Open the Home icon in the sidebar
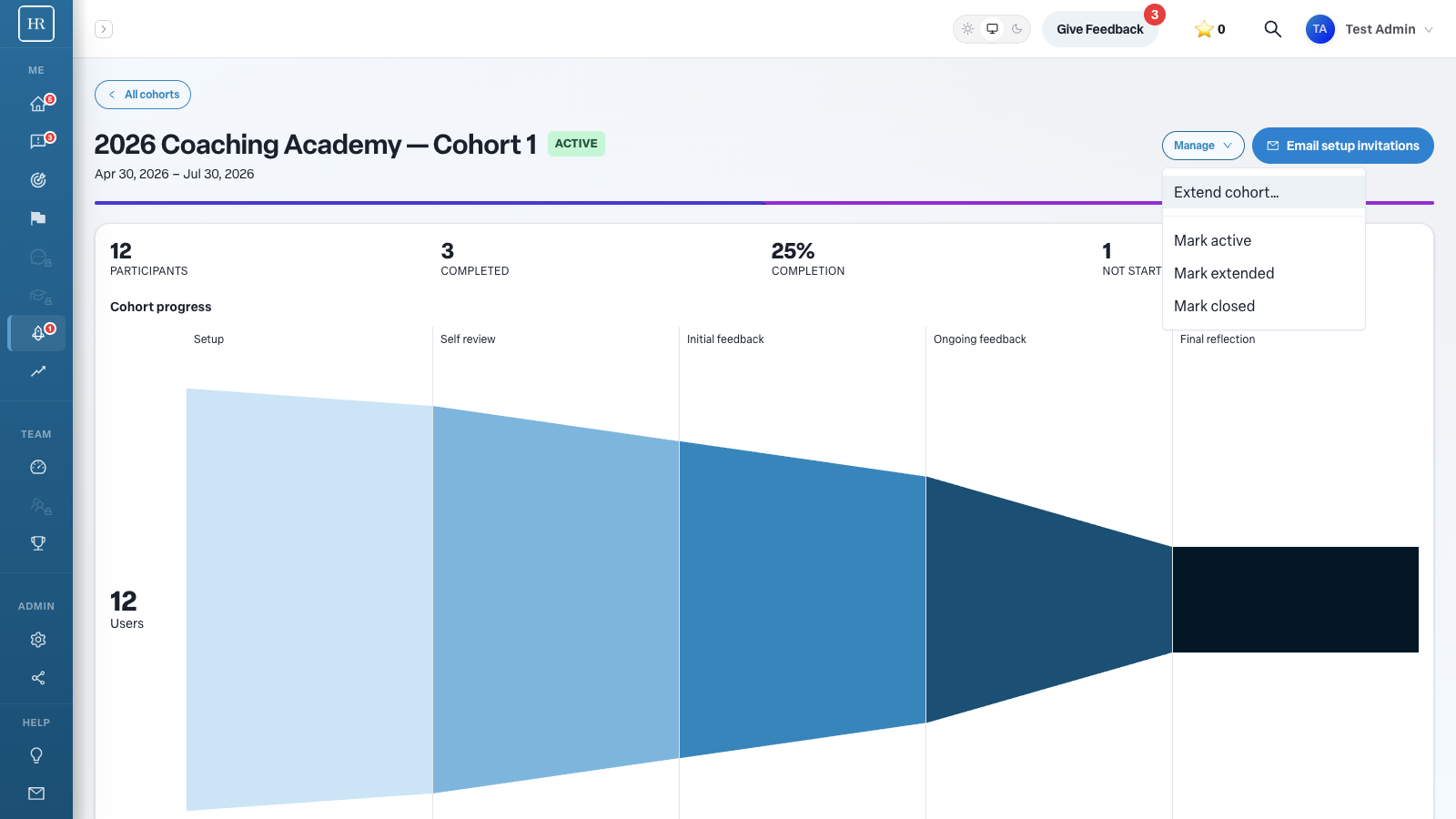Screen dimensions: 1456x819 tap(38, 104)
